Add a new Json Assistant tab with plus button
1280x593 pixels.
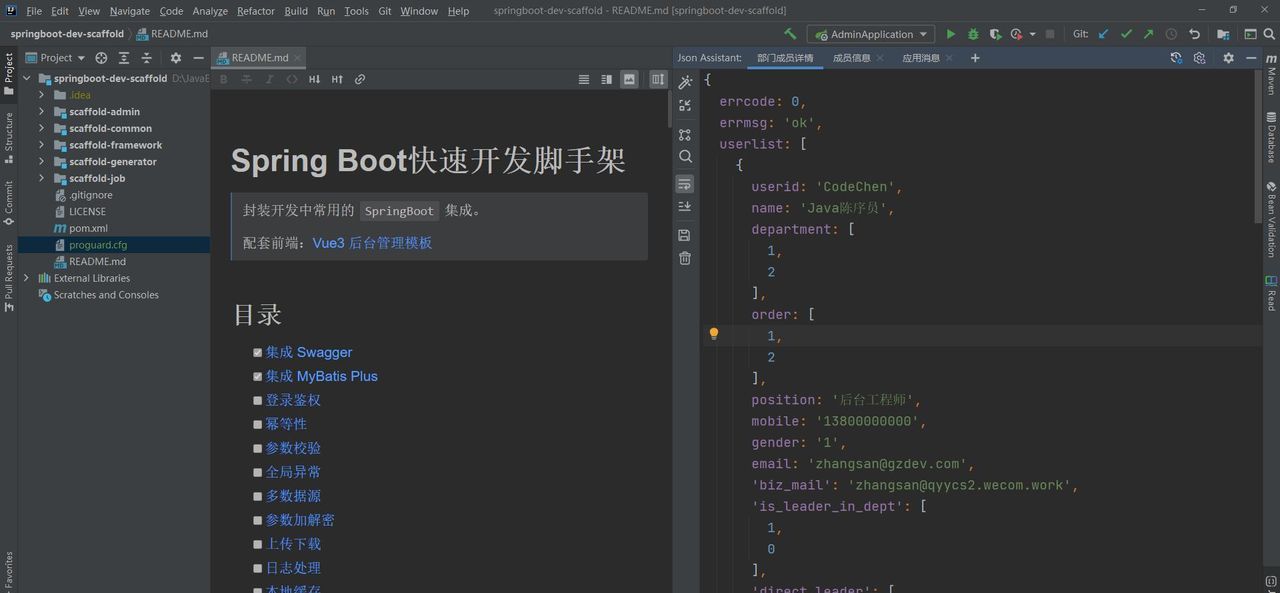pos(974,57)
